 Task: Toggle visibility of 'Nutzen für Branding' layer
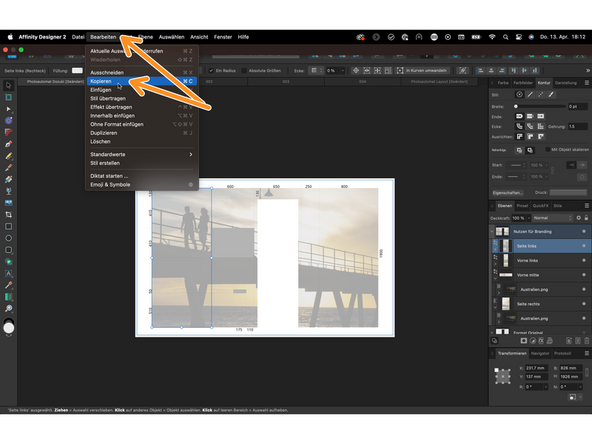pyautogui.click(x=584, y=231)
